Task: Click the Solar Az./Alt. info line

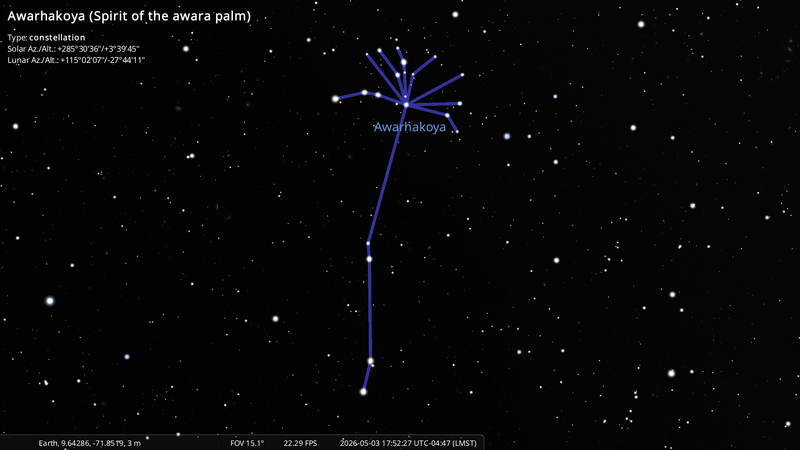Action: [x=73, y=49]
